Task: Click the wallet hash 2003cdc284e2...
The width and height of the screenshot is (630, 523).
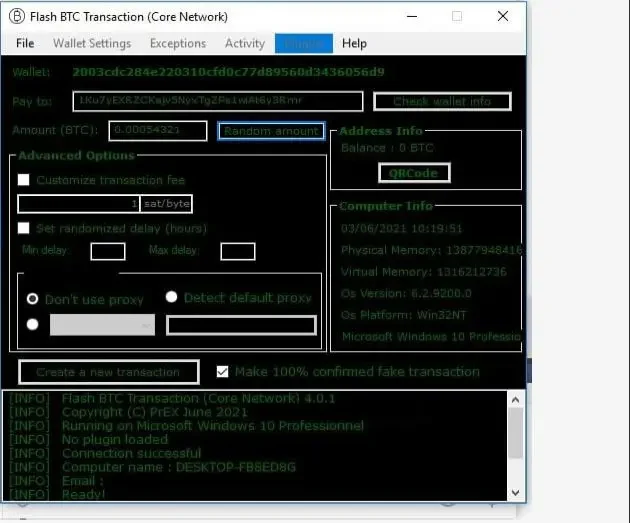Action: tap(228, 72)
